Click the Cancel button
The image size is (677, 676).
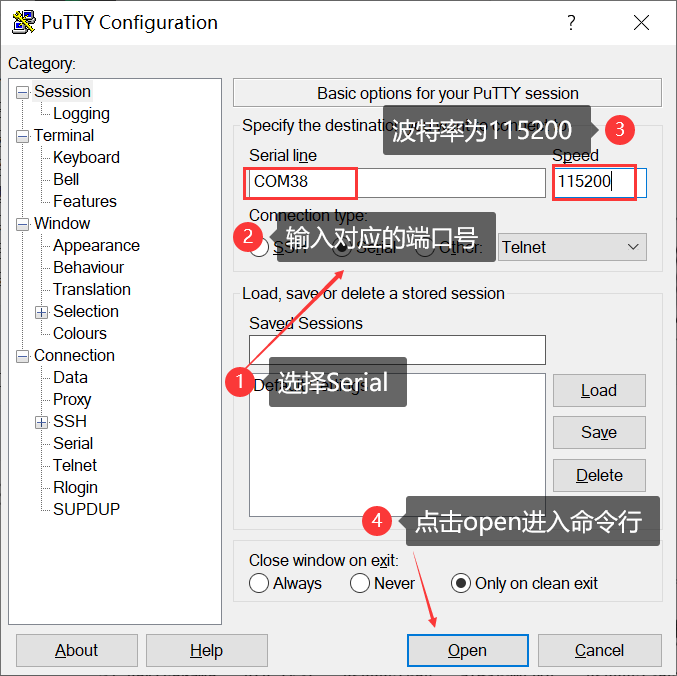(x=600, y=651)
